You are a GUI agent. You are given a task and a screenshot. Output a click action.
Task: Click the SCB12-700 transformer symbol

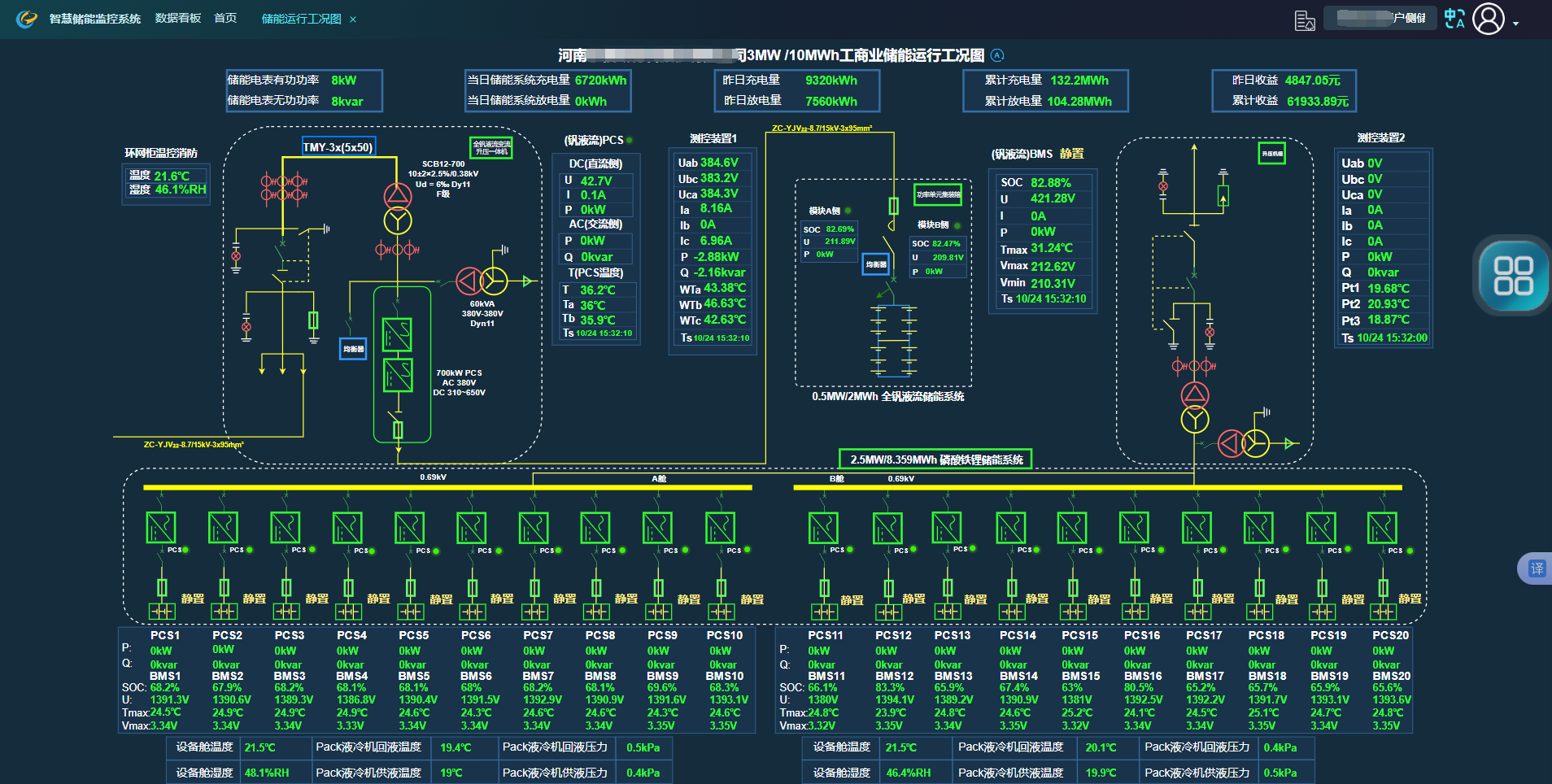[x=398, y=208]
